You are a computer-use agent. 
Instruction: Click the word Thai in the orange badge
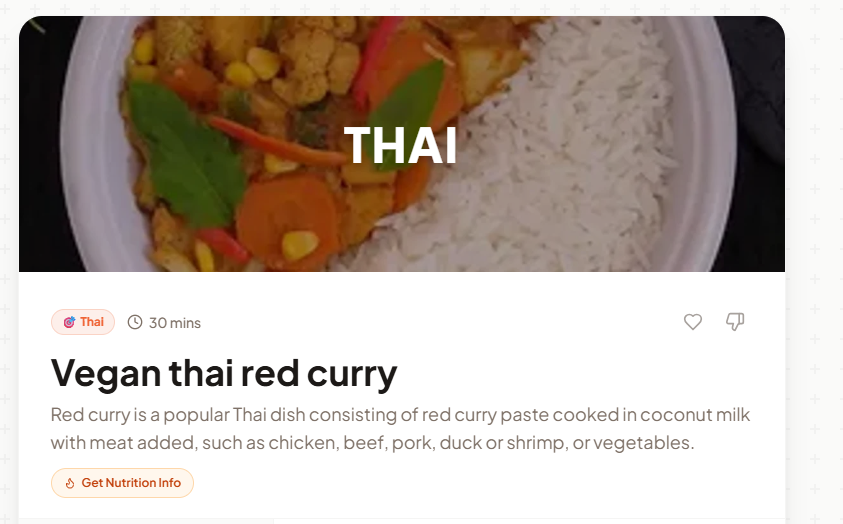pyautogui.click(x=92, y=322)
